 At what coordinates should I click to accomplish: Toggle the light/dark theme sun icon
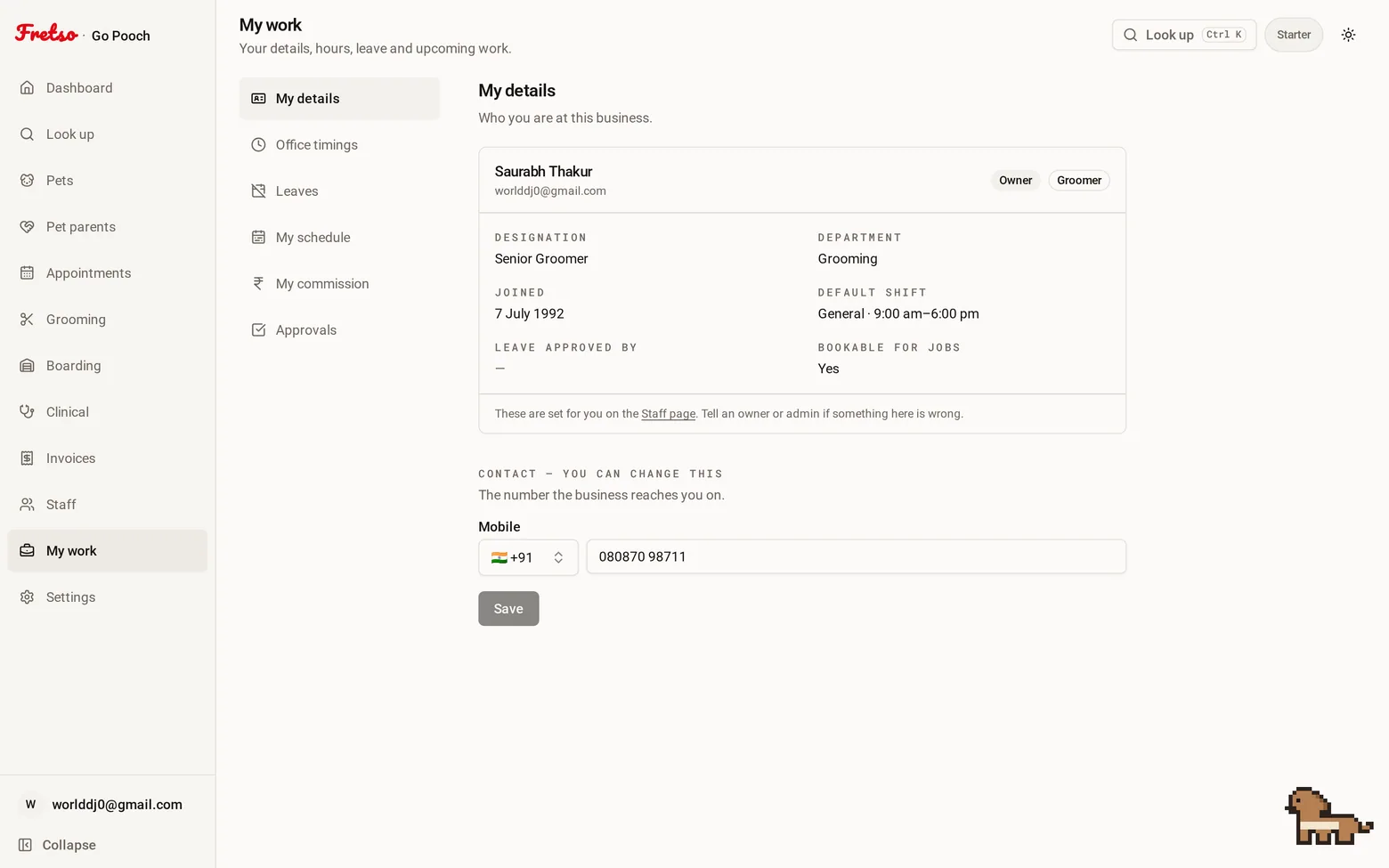click(x=1348, y=35)
